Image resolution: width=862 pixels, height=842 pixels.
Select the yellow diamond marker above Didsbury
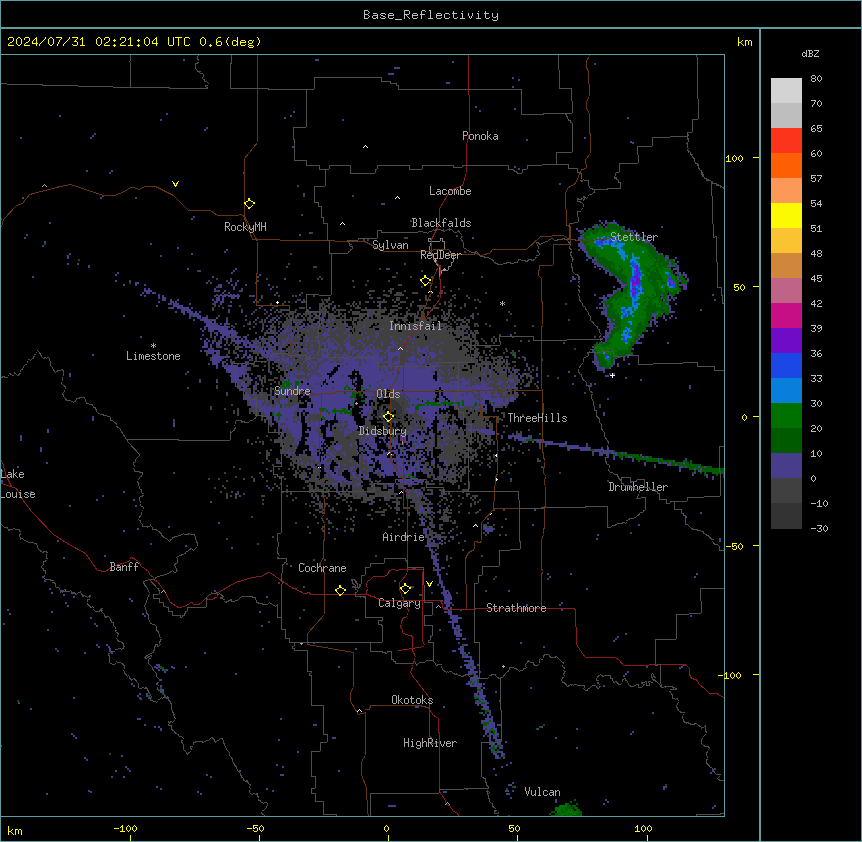pyautogui.click(x=389, y=417)
